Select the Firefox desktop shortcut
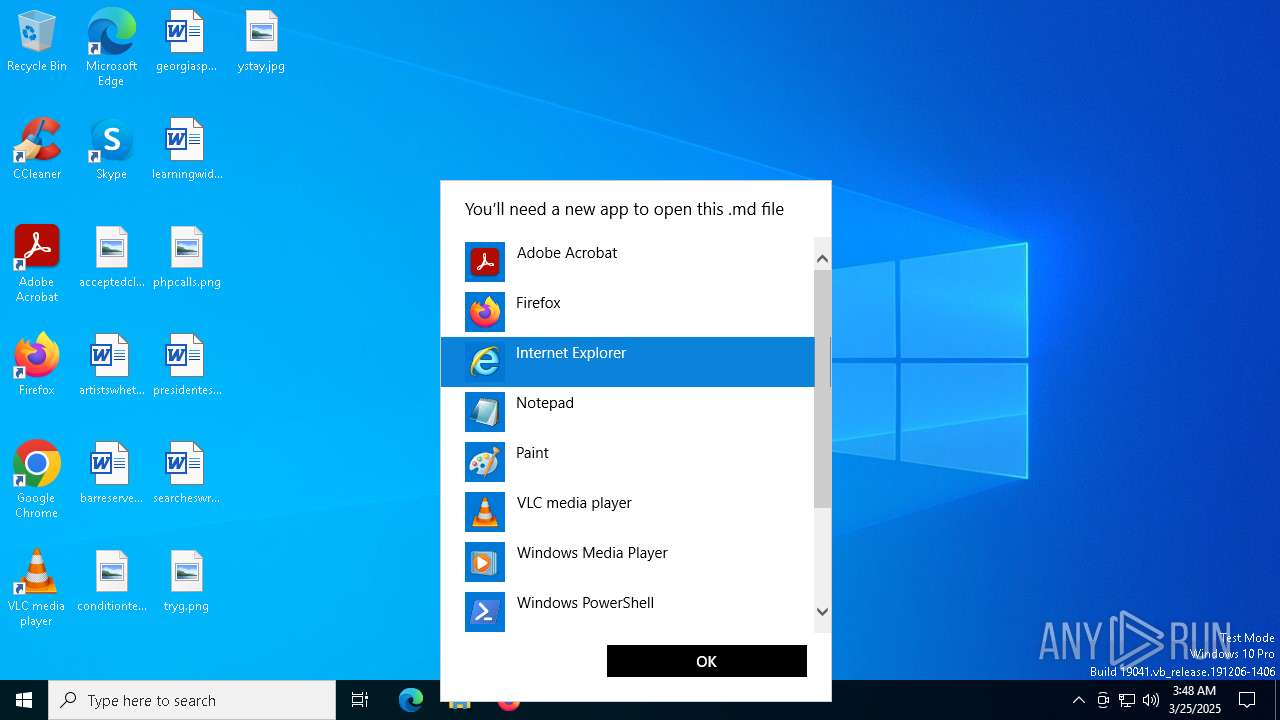This screenshot has height=720, width=1280. 37,365
